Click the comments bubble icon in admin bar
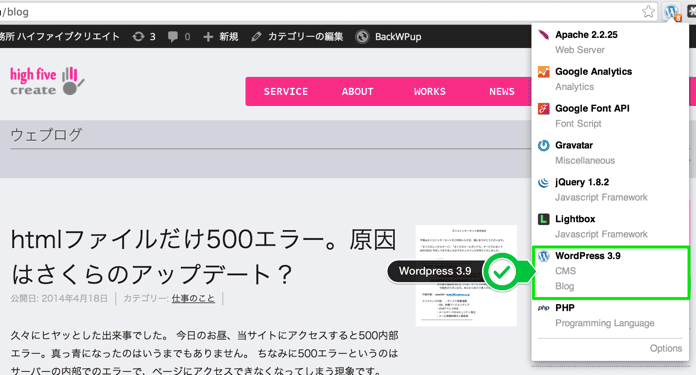Screen dimensions: 696x375 [x=173, y=36]
